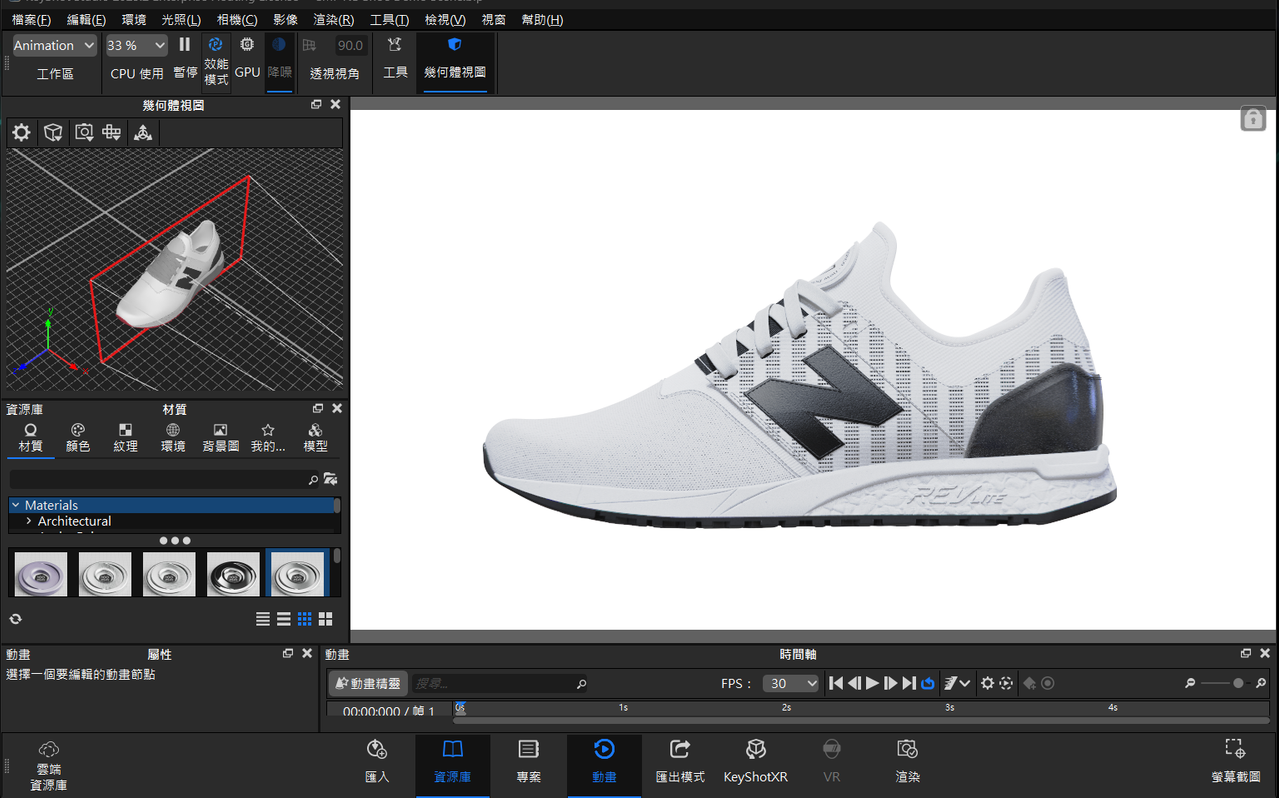The image size is (1279, 798).
Task: Open KeyShotXR from bottom toolbar
Action: [x=755, y=762]
